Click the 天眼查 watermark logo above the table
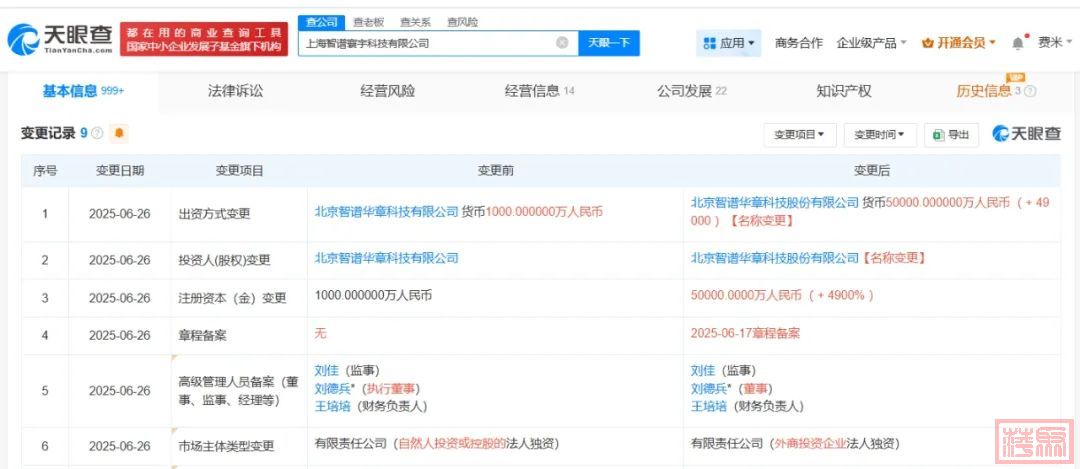1080x469 pixels. coord(1026,134)
